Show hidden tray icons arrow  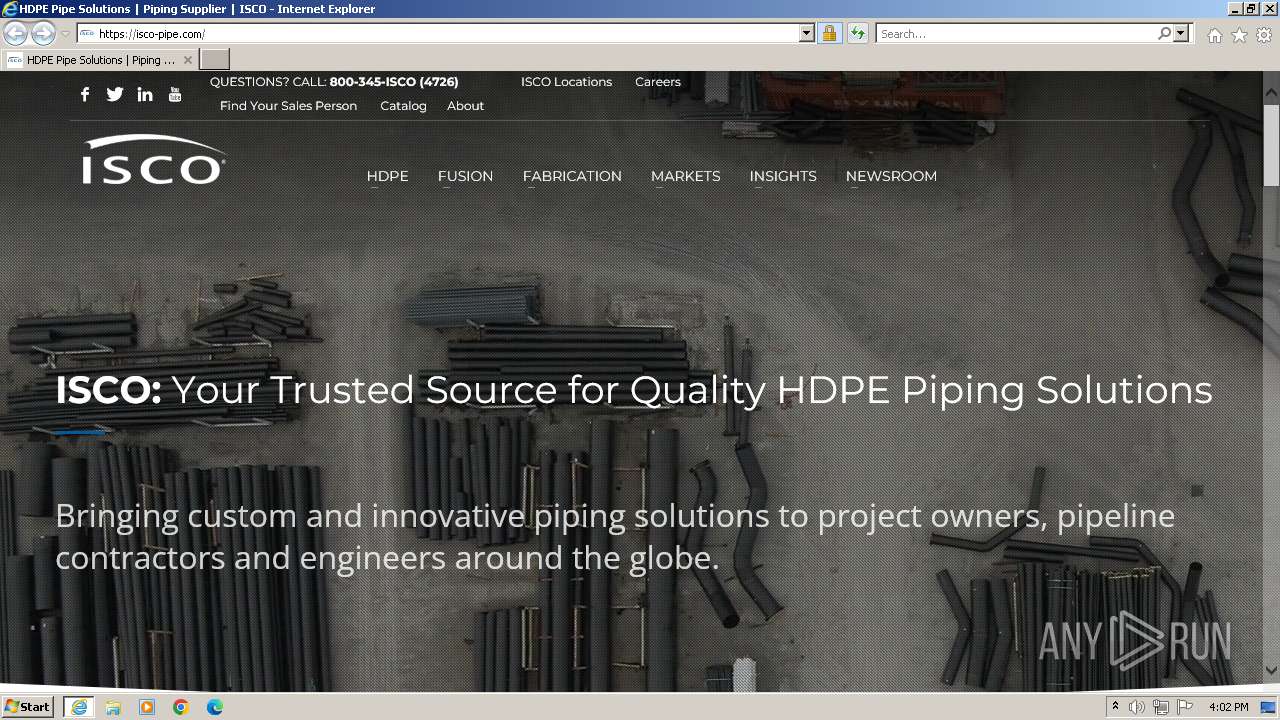pyautogui.click(x=1115, y=707)
